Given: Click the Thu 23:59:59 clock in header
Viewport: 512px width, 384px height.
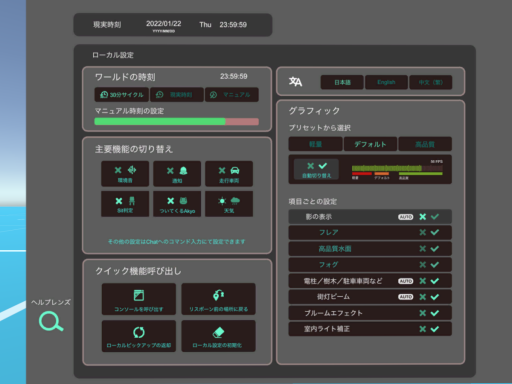Looking at the screenshot, I should click(x=223, y=25).
